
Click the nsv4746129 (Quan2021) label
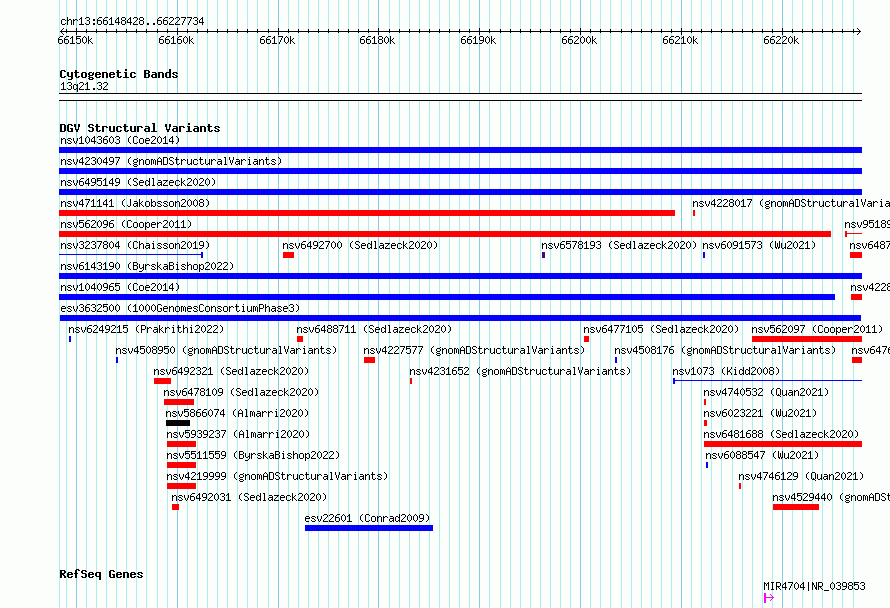801,476
